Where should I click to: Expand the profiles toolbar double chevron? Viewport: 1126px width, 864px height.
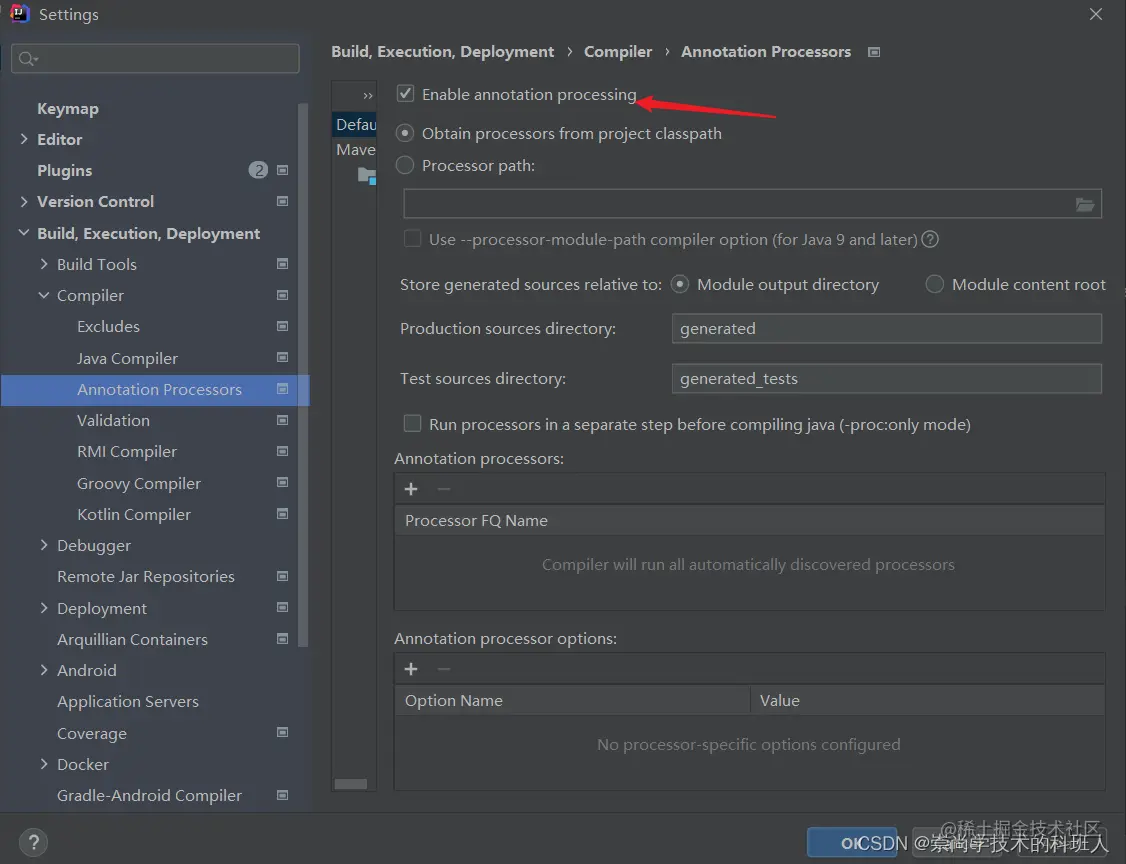click(x=368, y=96)
